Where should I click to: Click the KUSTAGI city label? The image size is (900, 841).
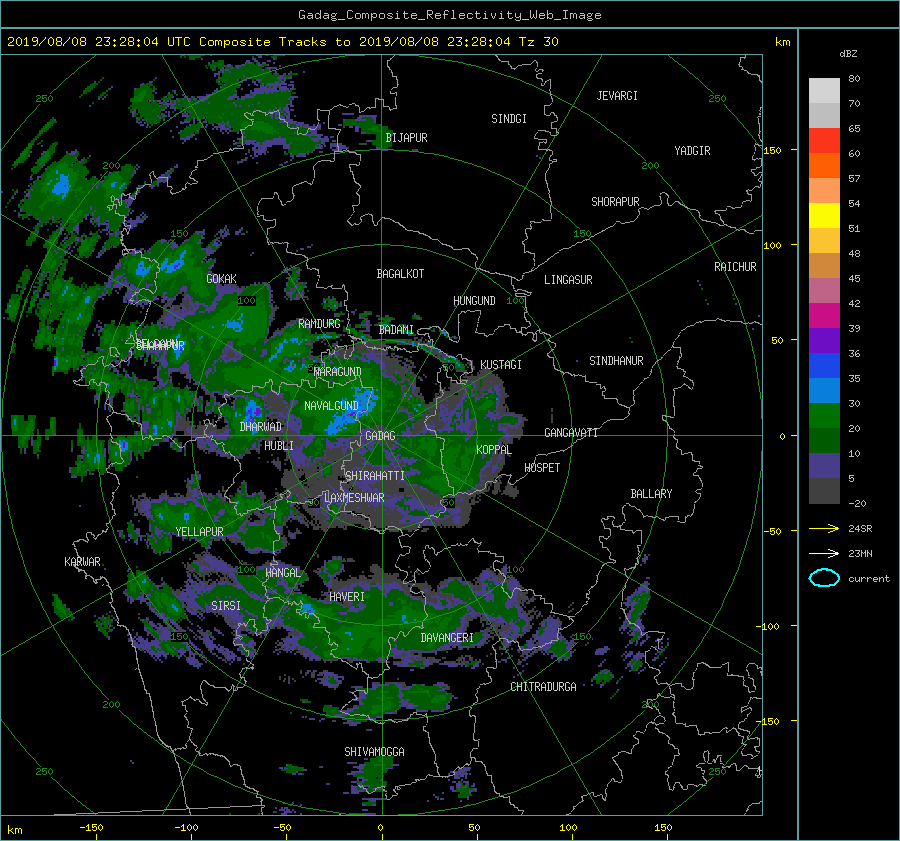pos(501,365)
